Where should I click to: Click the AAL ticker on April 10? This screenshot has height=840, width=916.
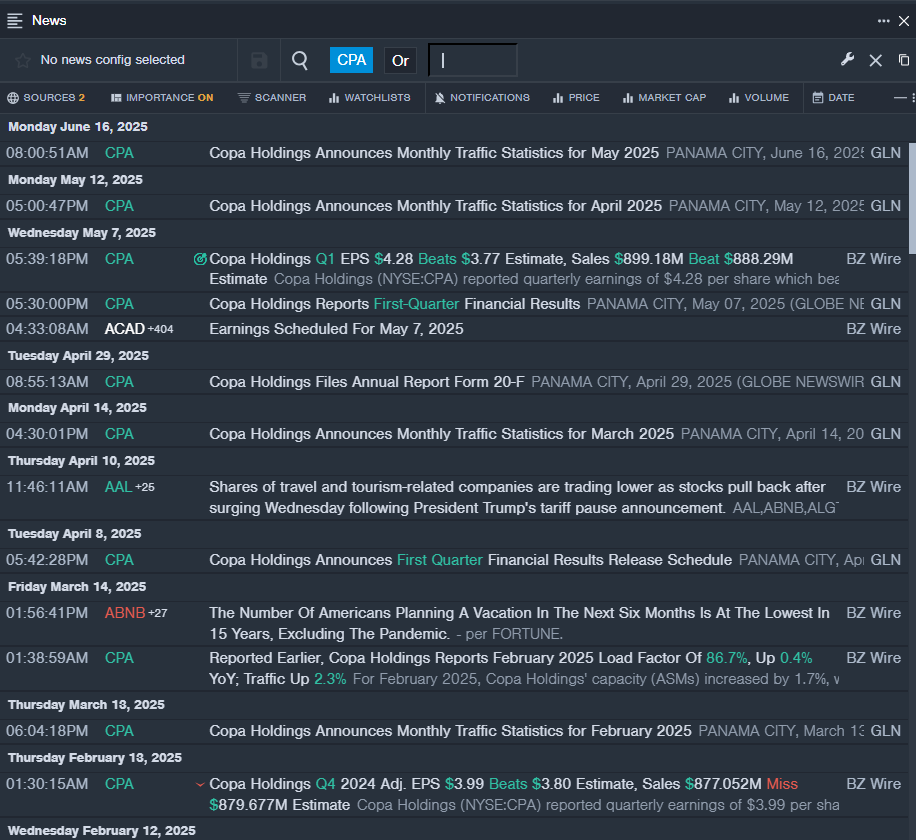click(117, 487)
